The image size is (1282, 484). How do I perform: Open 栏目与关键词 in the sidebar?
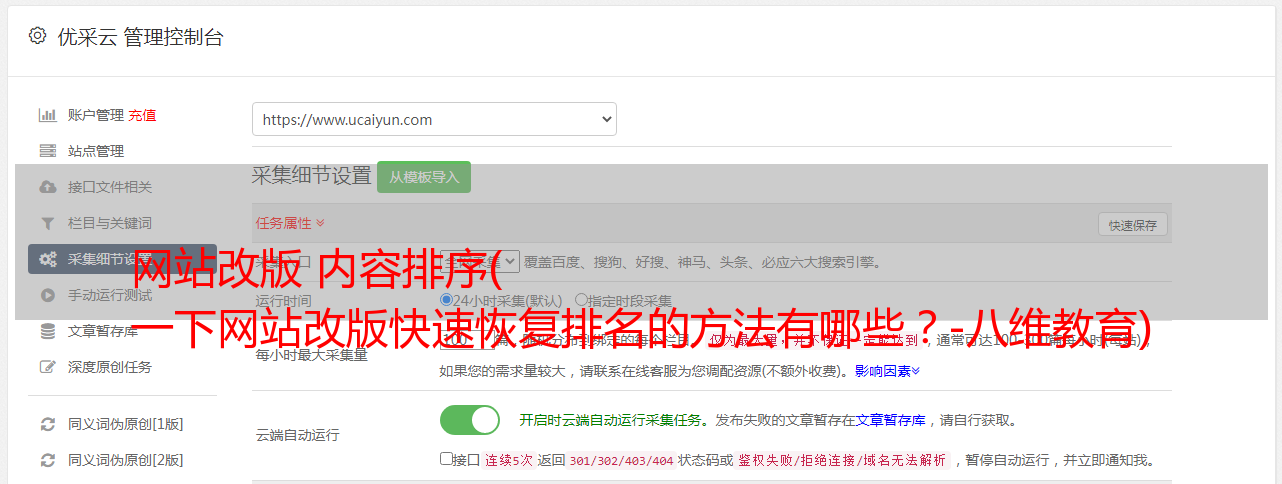click(110, 223)
